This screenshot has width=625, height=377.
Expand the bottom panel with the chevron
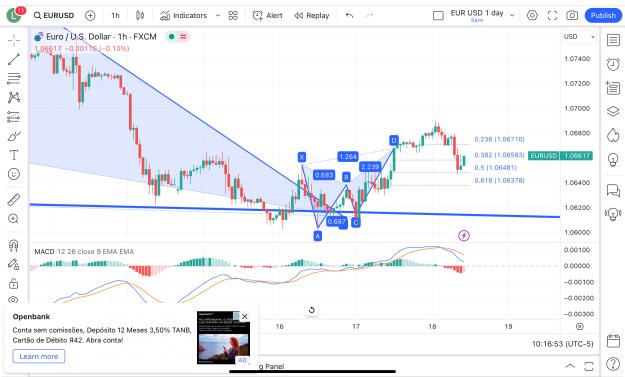(570, 366)
